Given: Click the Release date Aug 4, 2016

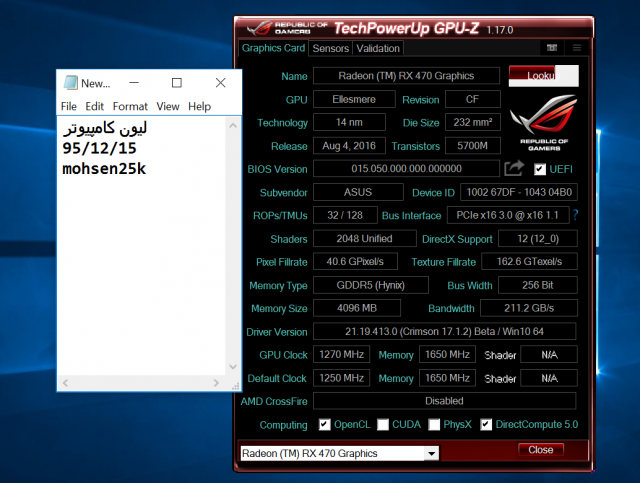Looking at the screenshot, I should pos(349,146).
